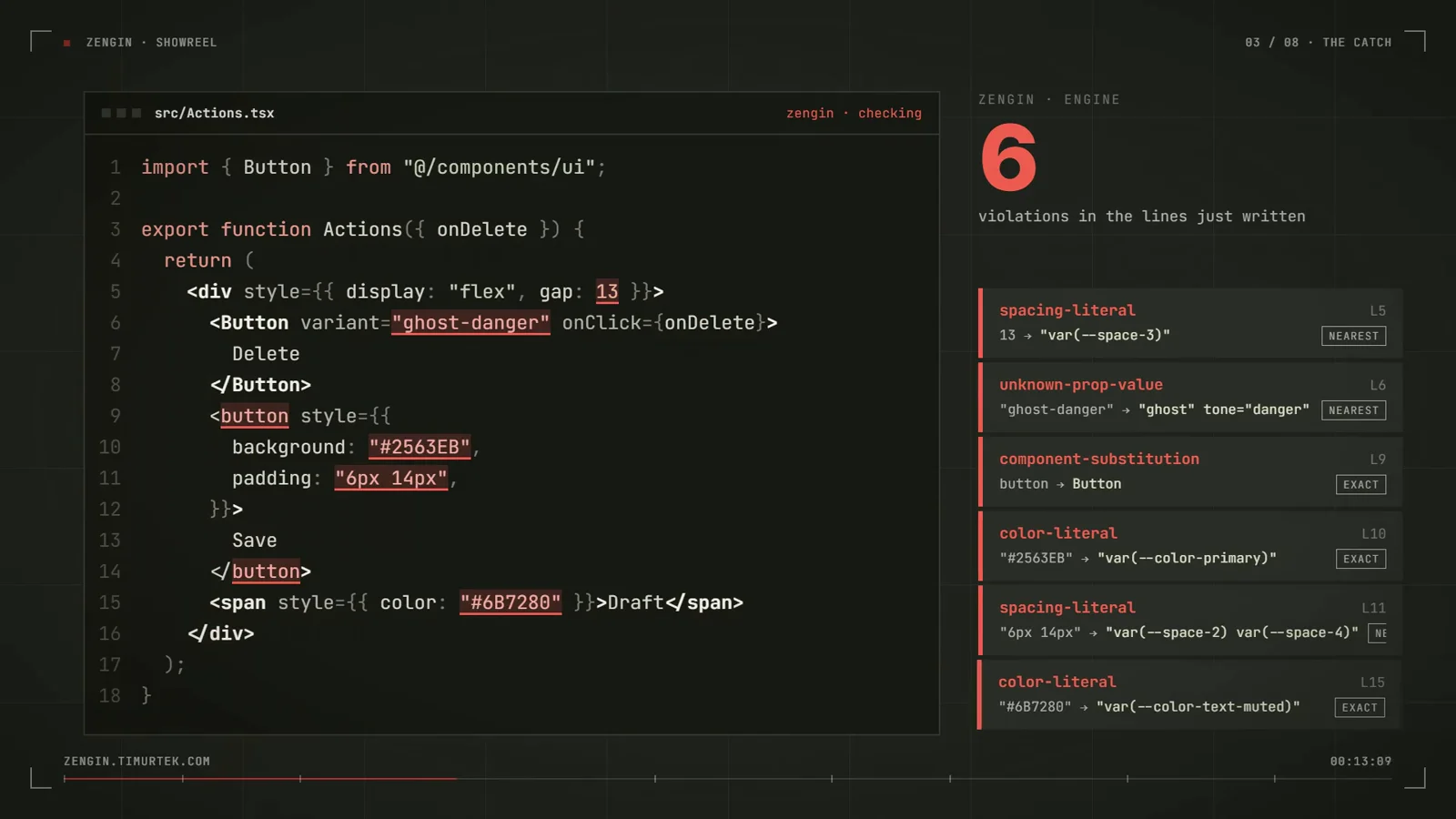Open the color-literal L15 violation card
This screenshot has width=1456, height=819.
(x=1190, y=694)
